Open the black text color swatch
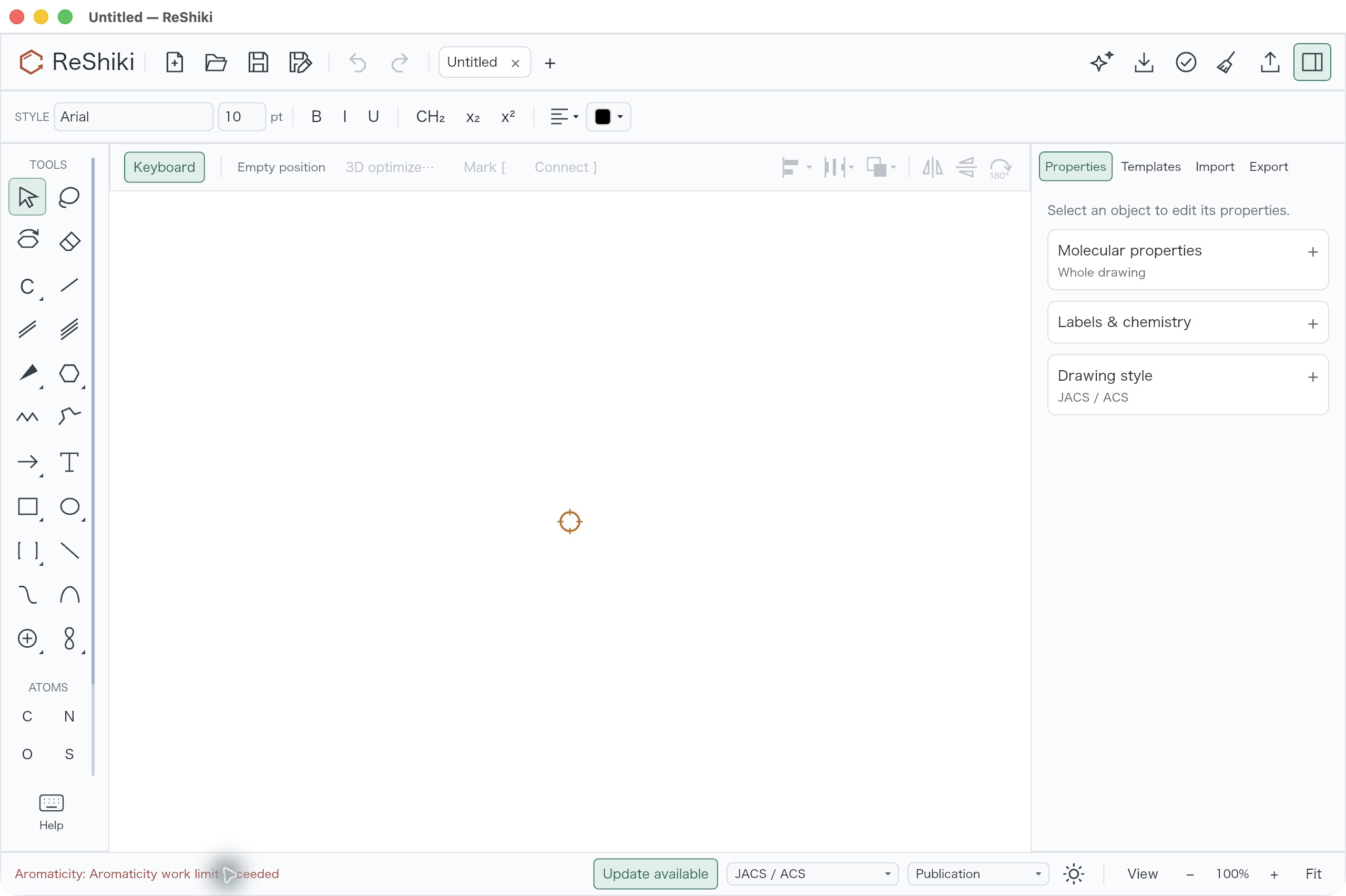Image resolution: width=1346 pixels, height=896 pixels. (608, 117)
